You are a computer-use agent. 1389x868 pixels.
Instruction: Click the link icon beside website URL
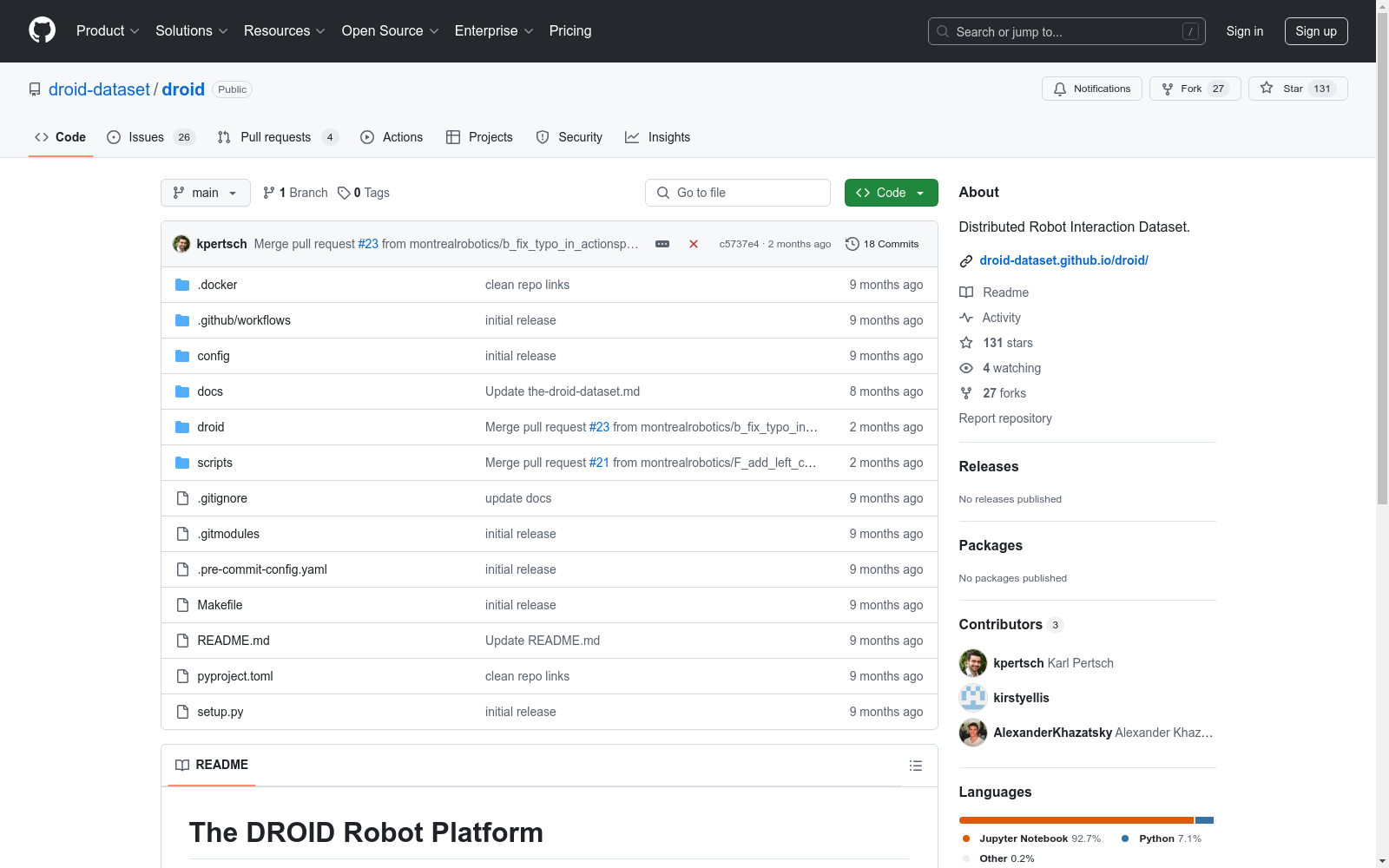pos(966,260)
